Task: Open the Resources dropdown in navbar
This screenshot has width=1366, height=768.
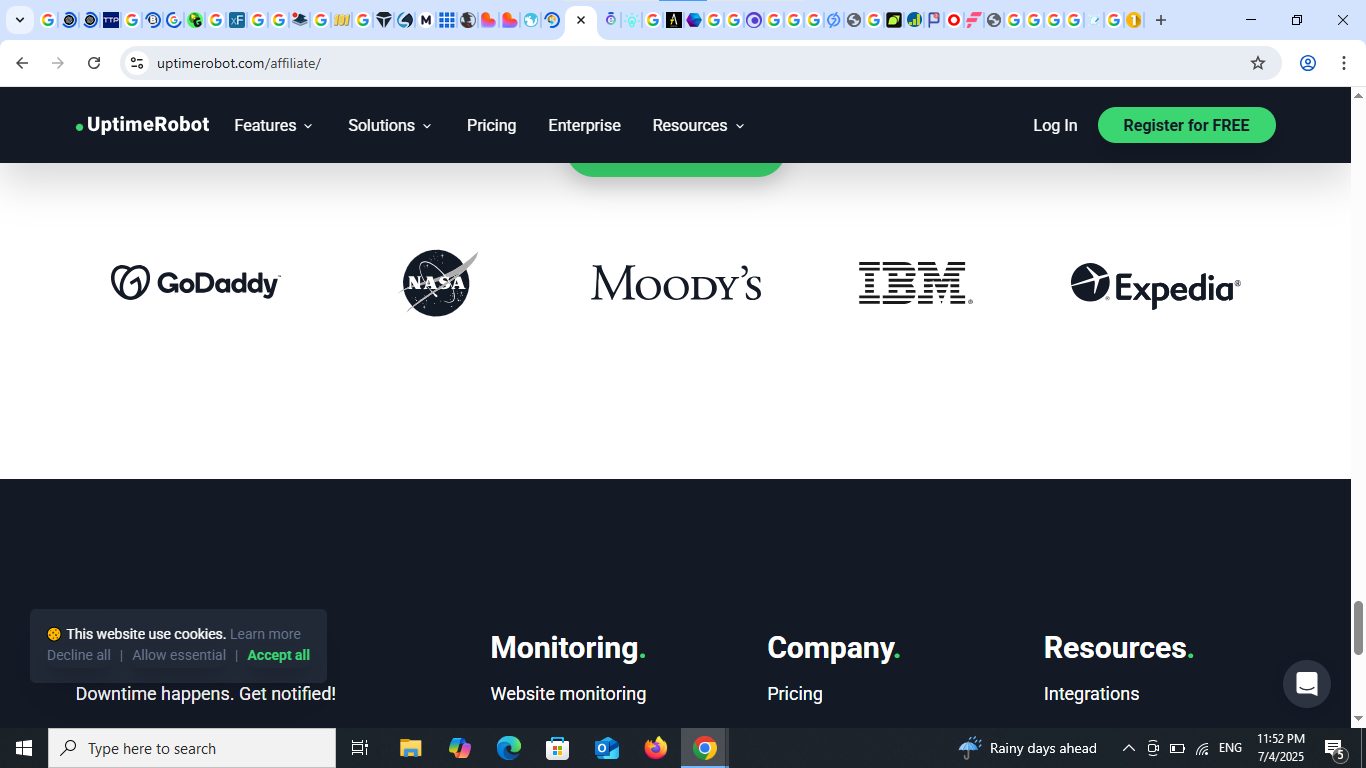Action: [x=699, y=125]
